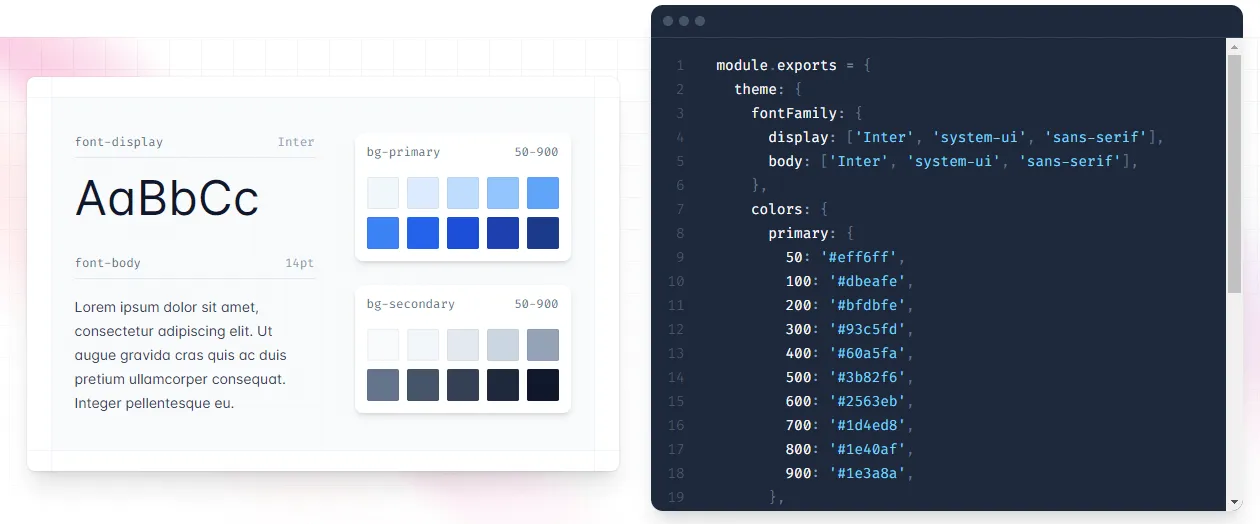The width and height of the screenshot is (1260, 524).
Task: Click the 'Inter' font name label
Action: [x=296, y=142]
